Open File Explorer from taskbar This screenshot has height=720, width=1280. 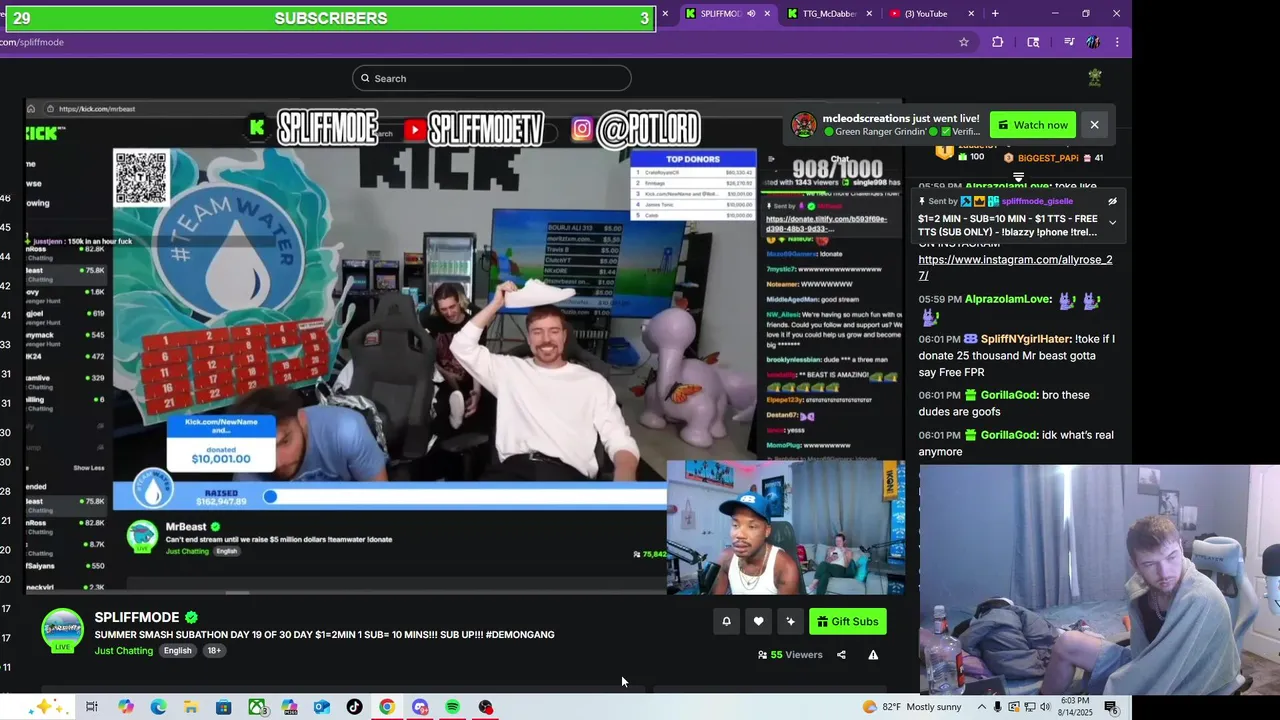[x=190, y=707]
